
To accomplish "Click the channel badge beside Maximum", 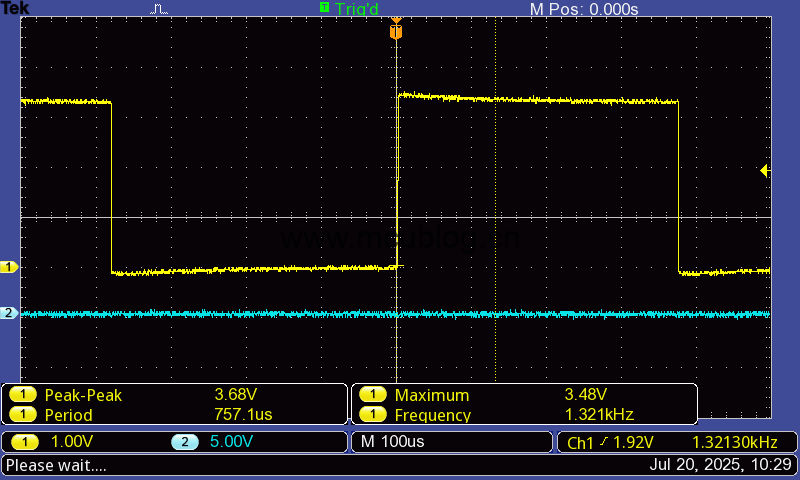I will [x=373, y=395].
